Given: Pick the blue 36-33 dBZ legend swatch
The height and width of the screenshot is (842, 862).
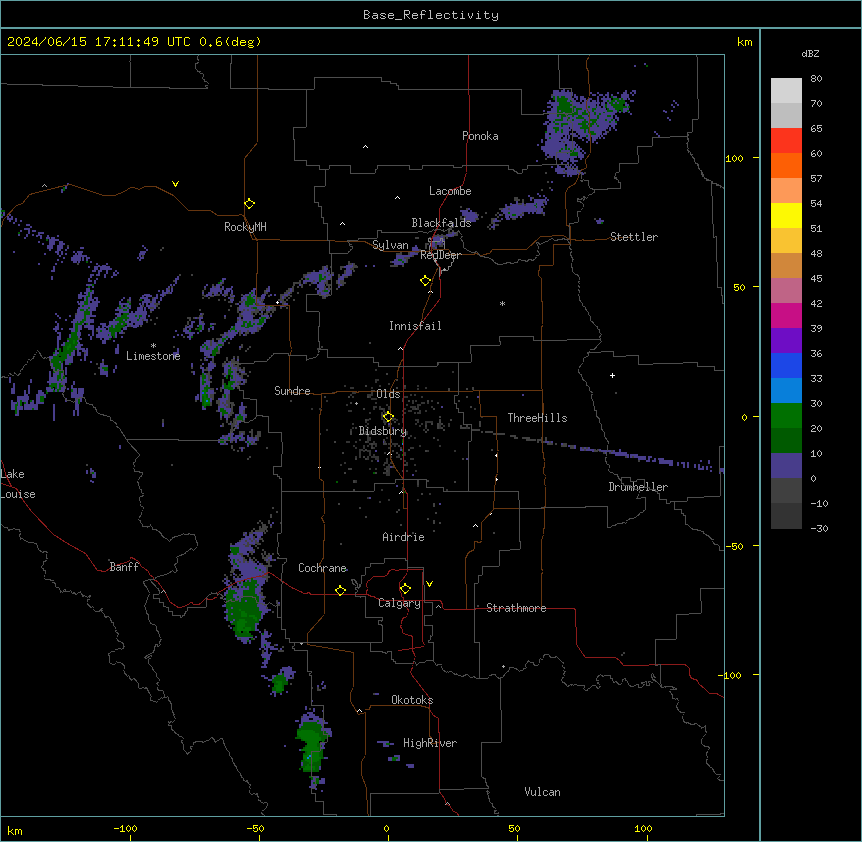Looking at the screenshot, I should coord(786,365).
